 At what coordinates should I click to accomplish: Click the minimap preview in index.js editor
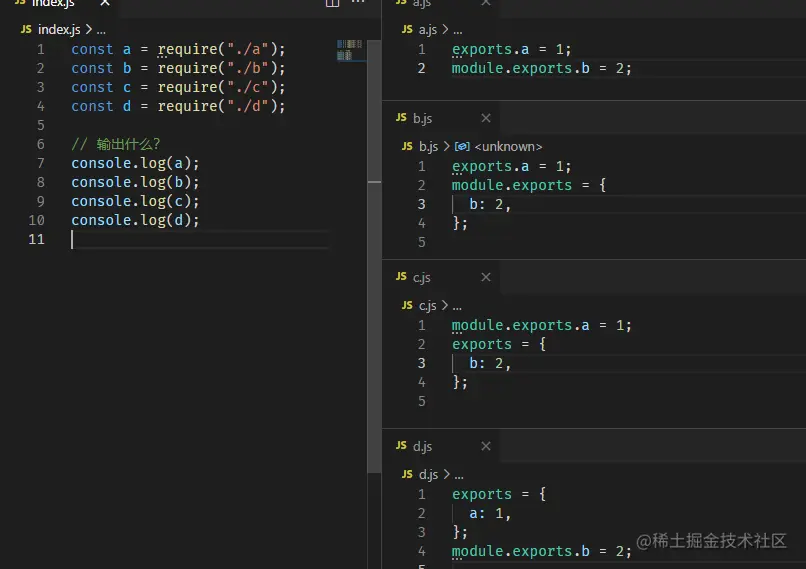[350, 50]
